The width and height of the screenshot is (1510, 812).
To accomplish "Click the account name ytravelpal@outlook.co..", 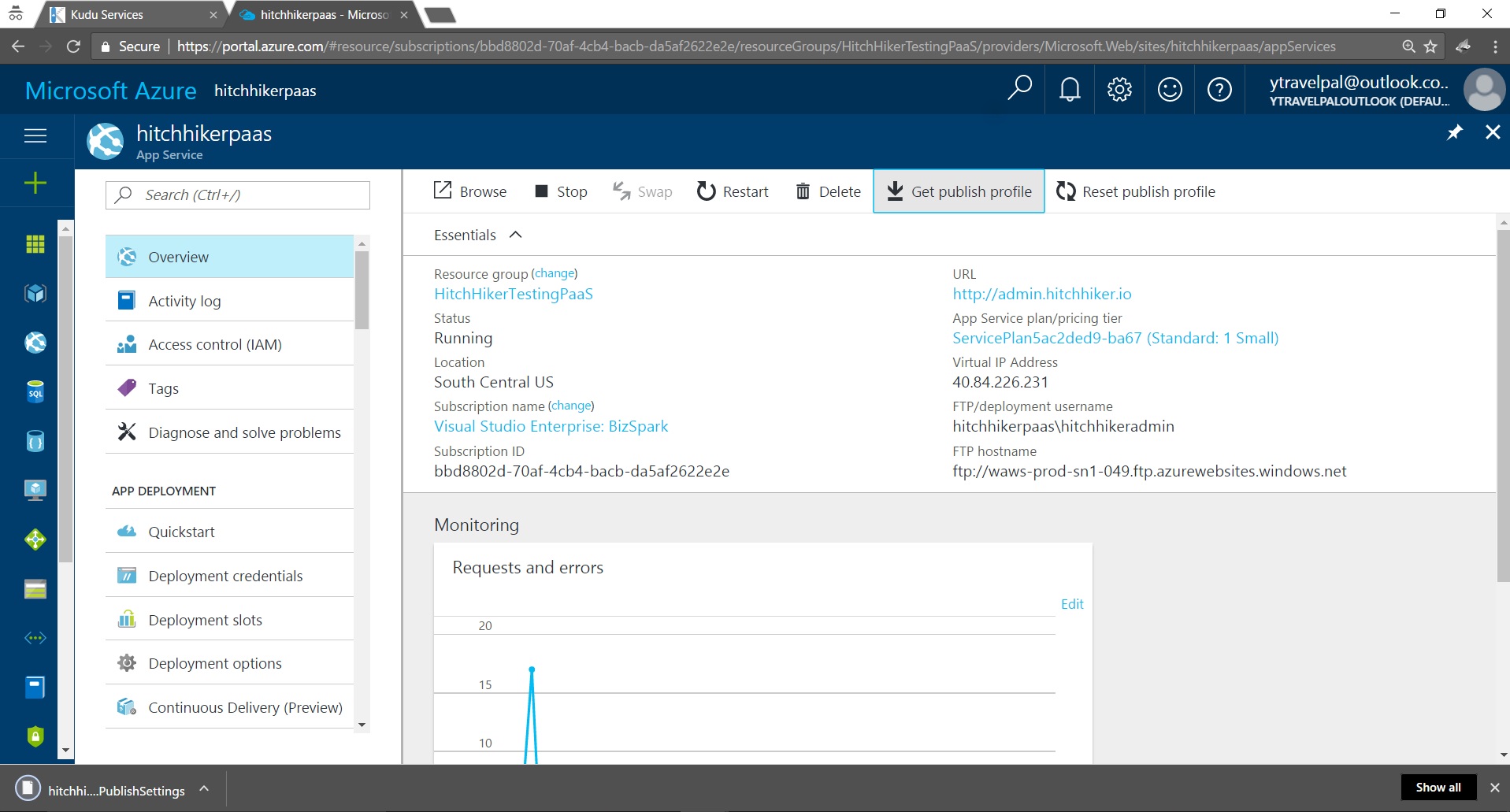I will point(1358,82).
